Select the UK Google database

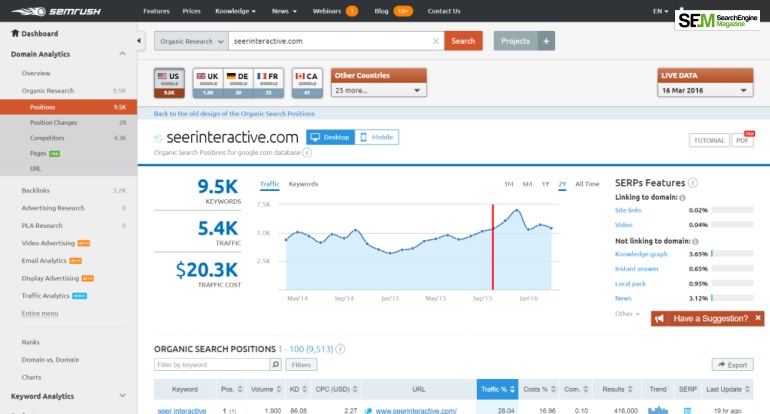pos(208,83)
